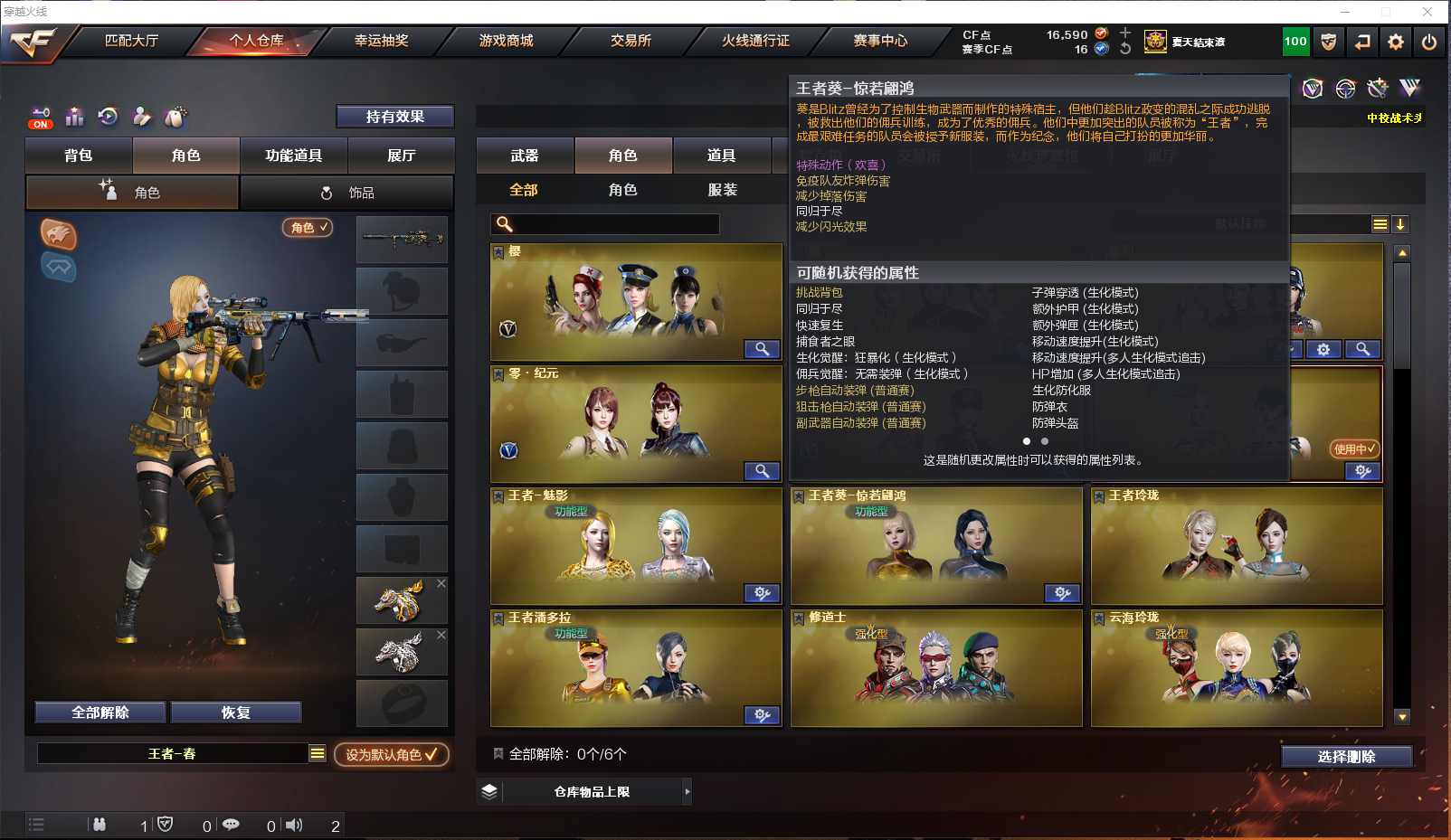Click the 选择删除 button
This screenshot has width=1451, height=840.
[1346, 757]
